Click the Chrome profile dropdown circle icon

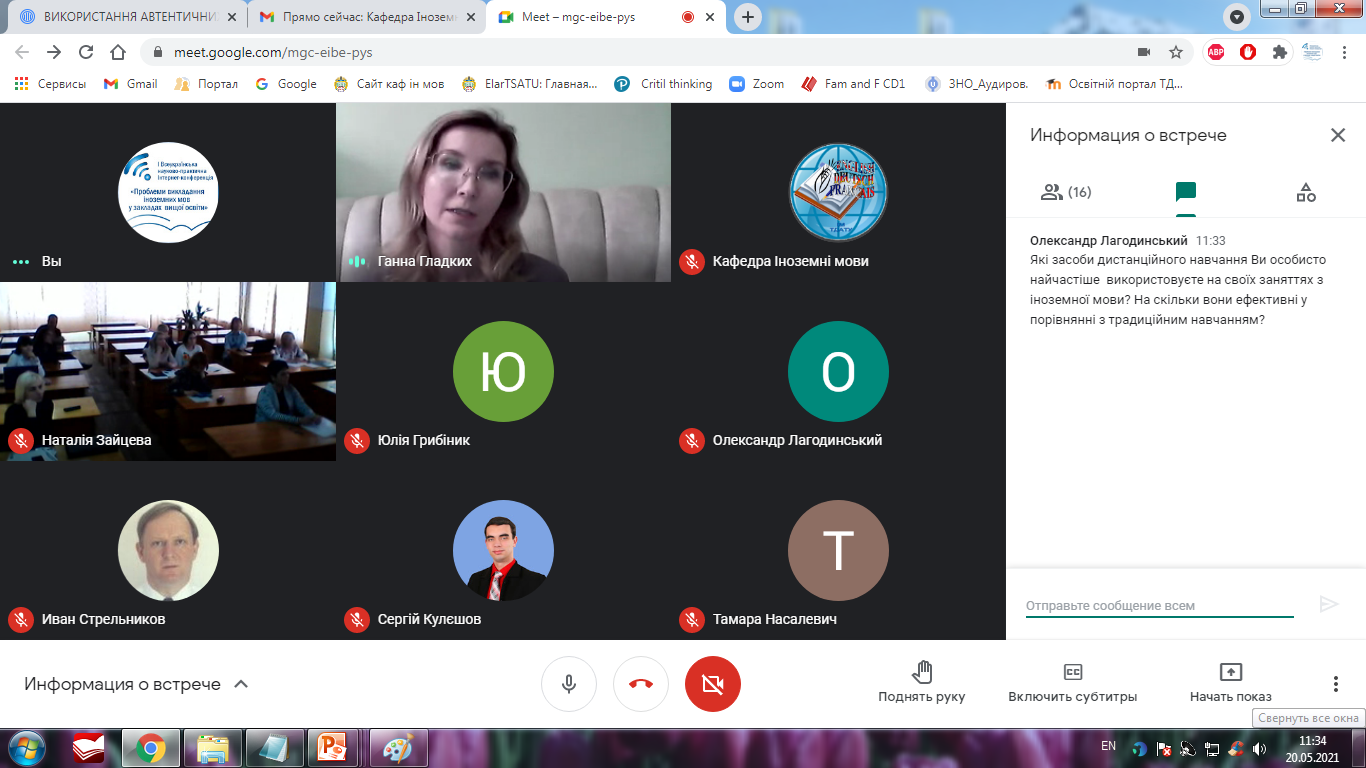pos(1237,17)
